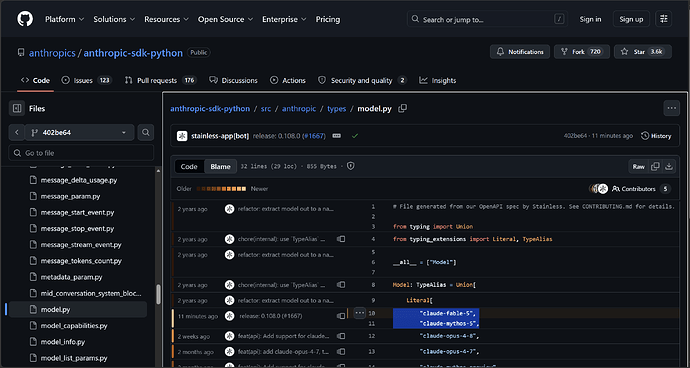690x368 pixels.
Task: Open the Pricing page
Action: 328,19
